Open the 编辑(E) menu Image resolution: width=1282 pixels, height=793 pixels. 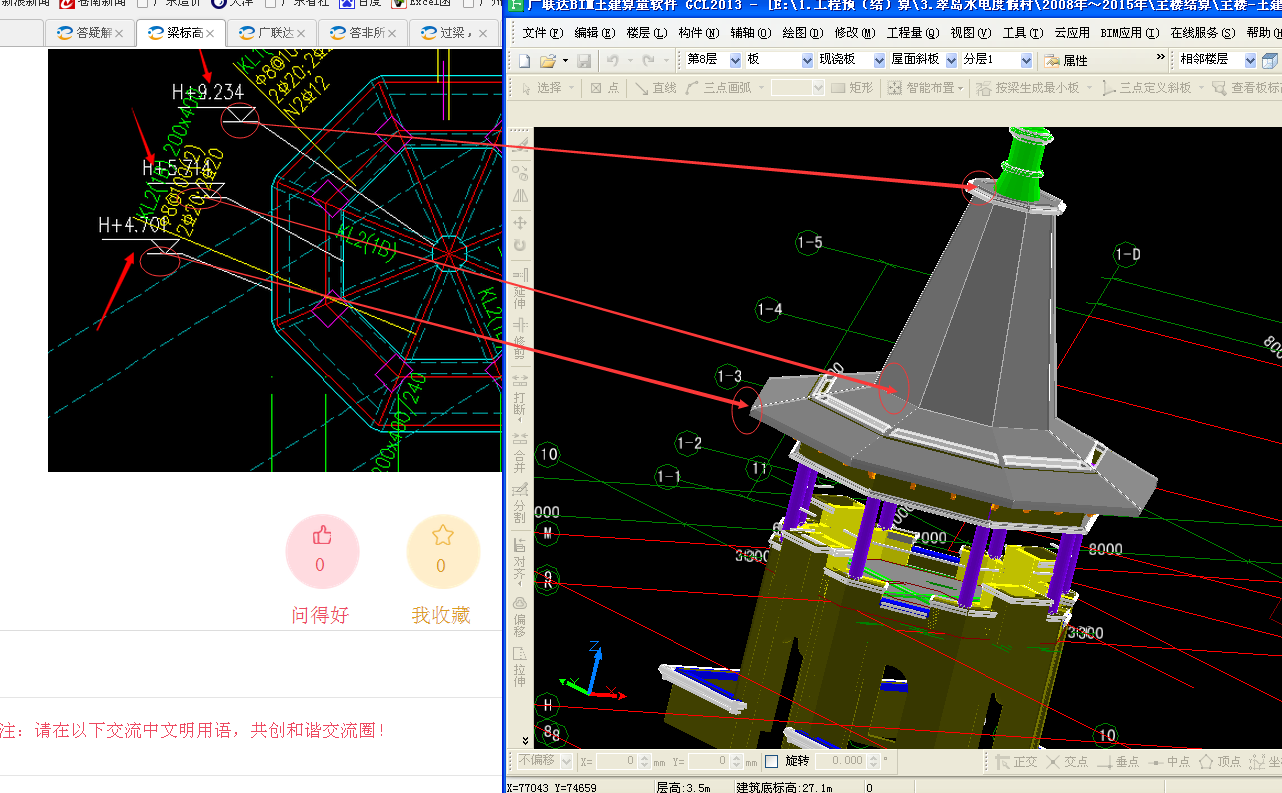coord(594,33)
